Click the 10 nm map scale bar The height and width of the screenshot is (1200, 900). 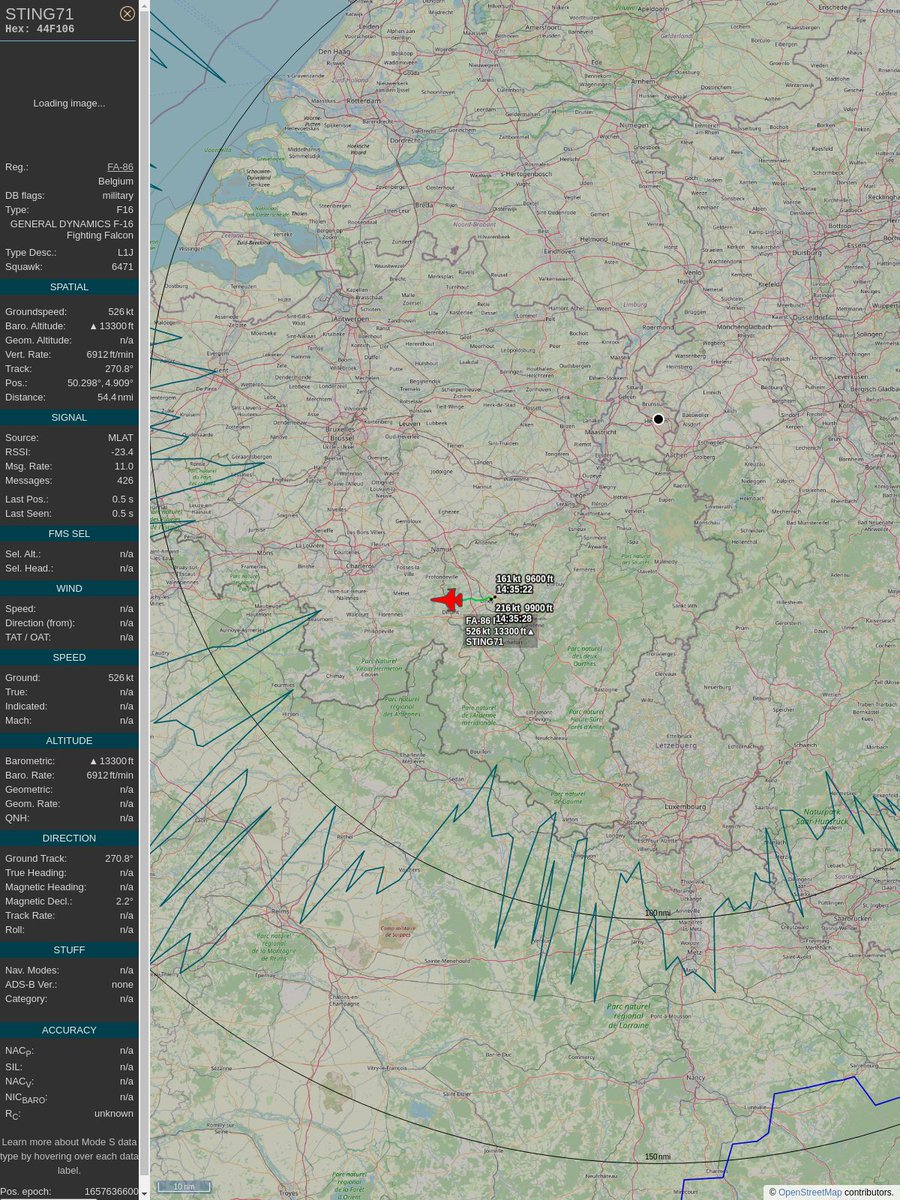click(x=184, y=1186)
